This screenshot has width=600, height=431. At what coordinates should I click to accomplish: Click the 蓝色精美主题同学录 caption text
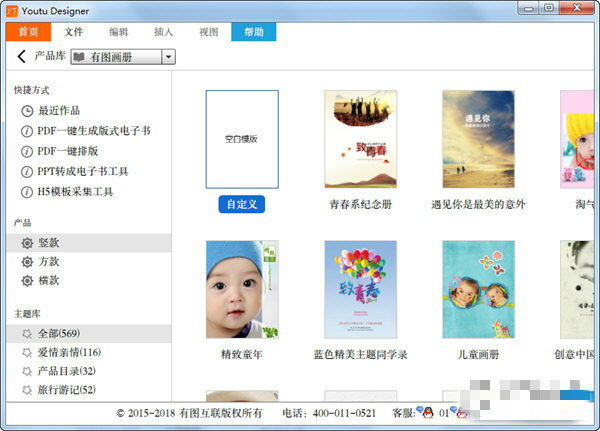[360, 354]
